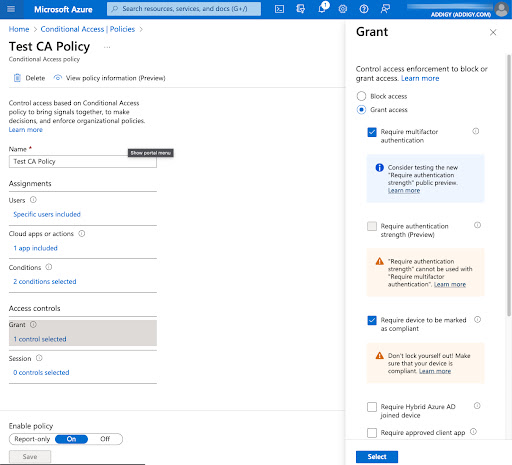Click the Name field containing Test CA Policy
Image resolution: width=512 pixels, height=465 pixels.
point(83,161)
